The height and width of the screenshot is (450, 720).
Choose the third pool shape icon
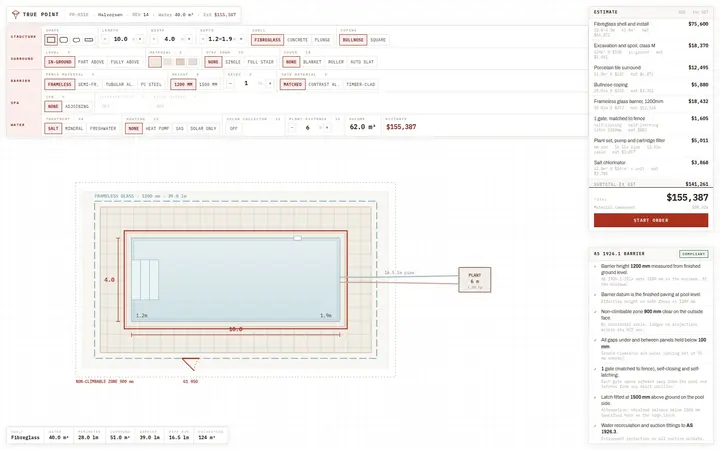coord(76,40)
